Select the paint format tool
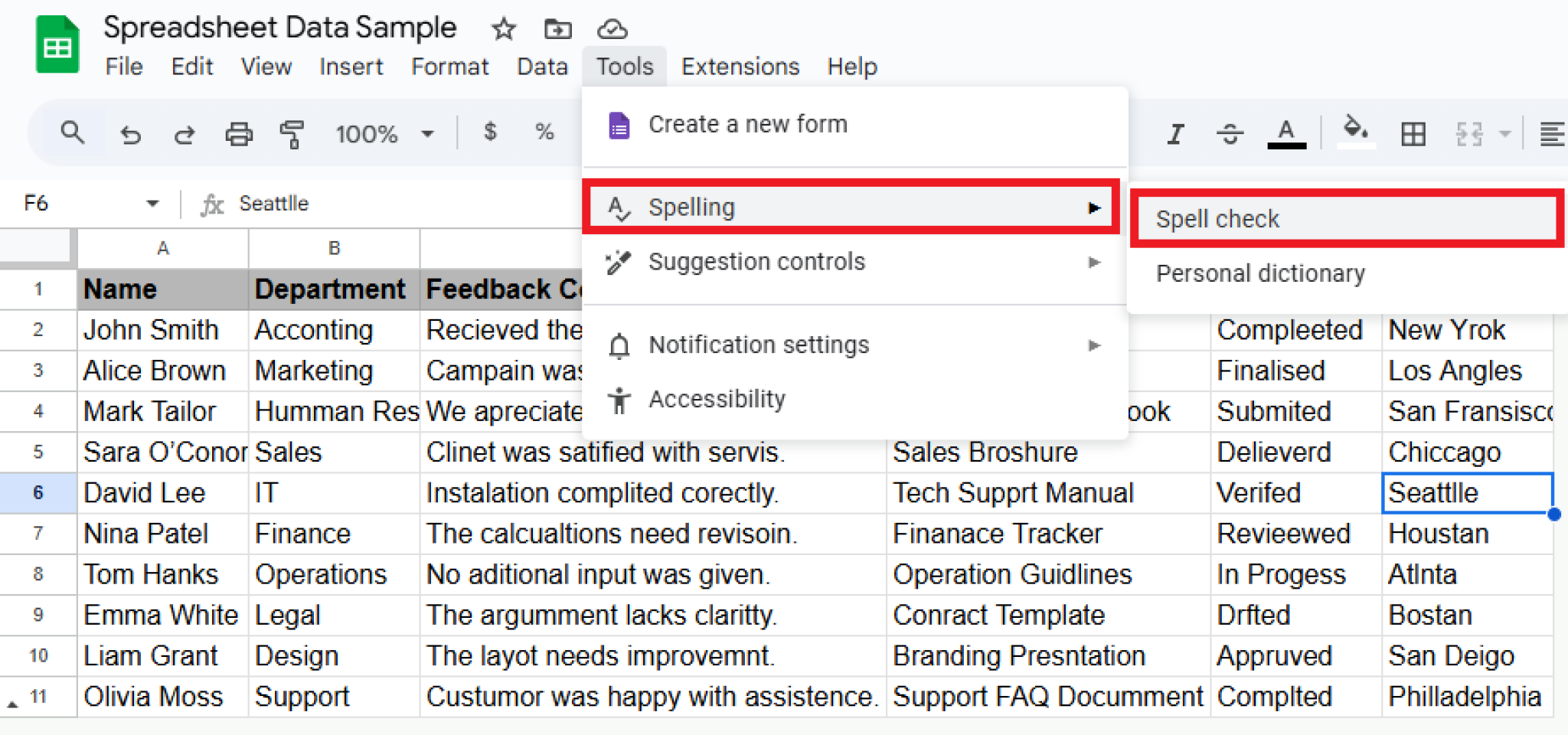The height and width of the screenshot is (735, 1568). [x=292, y=134]
